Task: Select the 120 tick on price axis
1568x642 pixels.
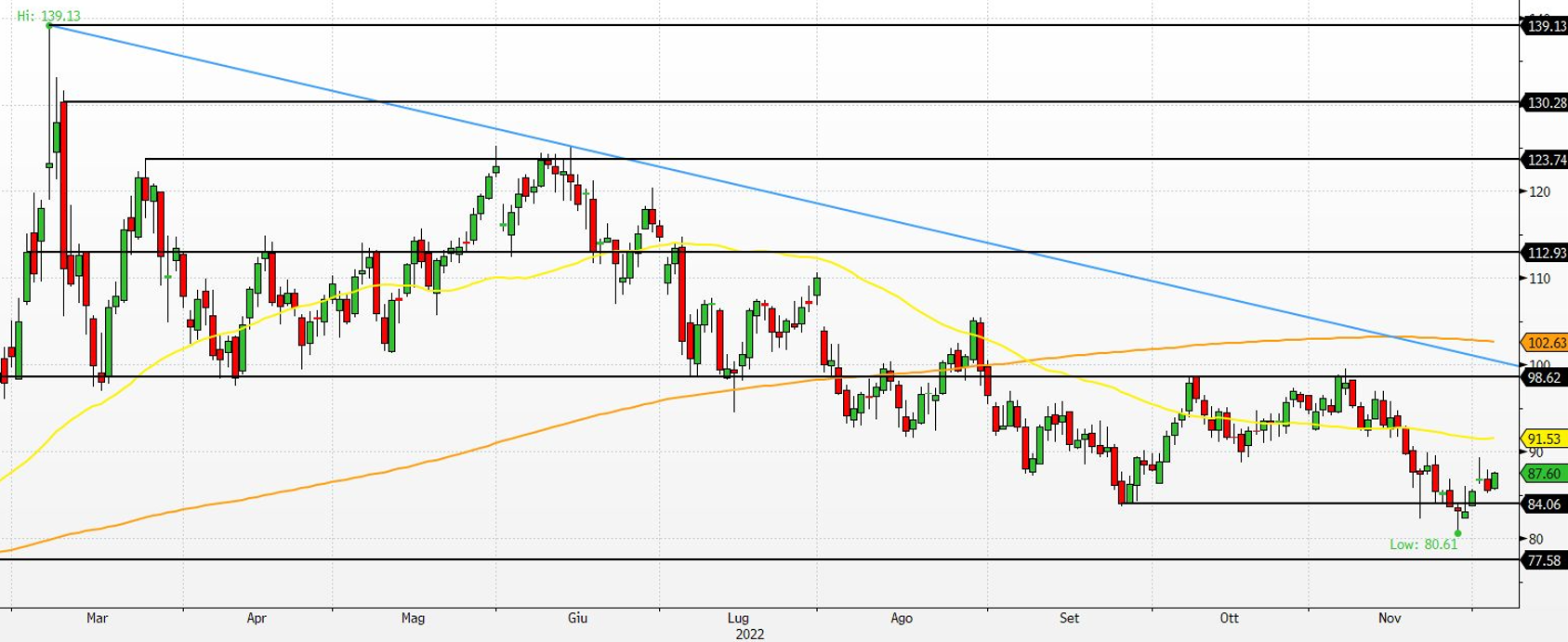Action: pos(1539,192)
